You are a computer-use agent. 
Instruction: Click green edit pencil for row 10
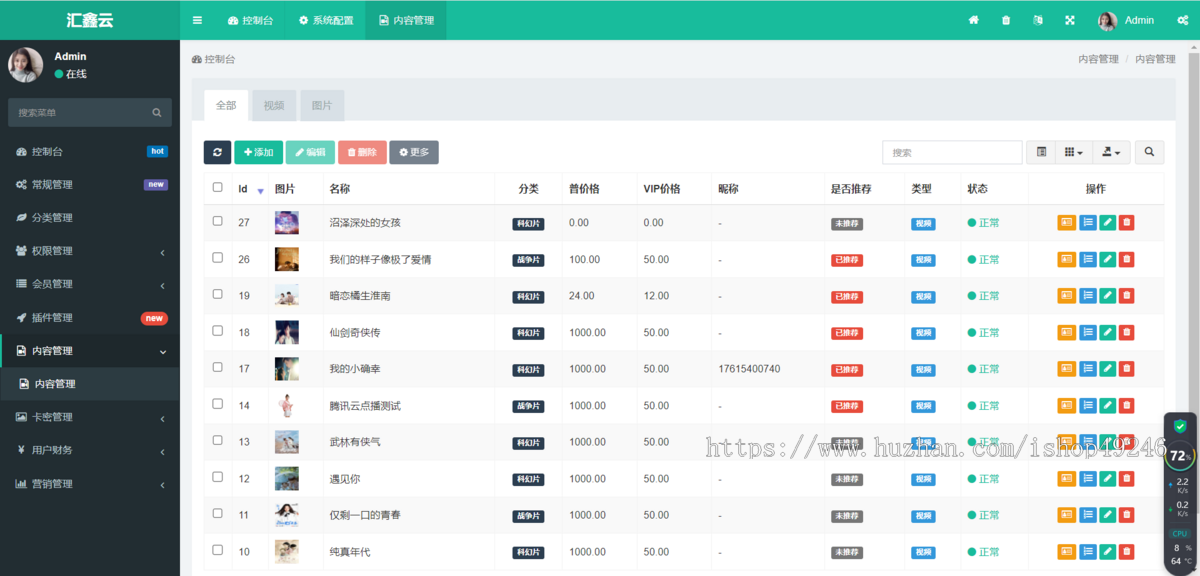tap(1107, 551)
